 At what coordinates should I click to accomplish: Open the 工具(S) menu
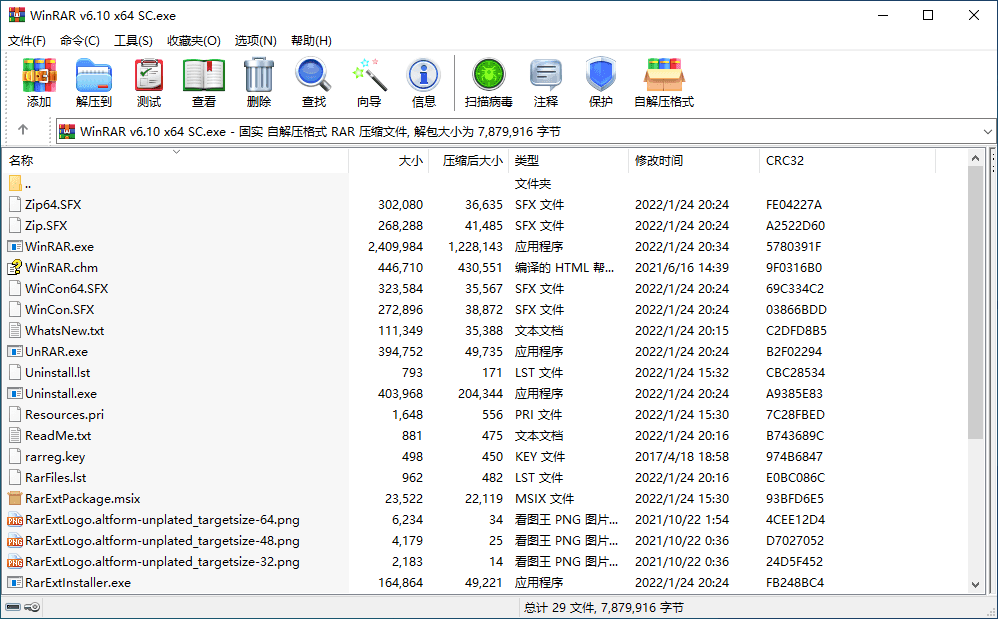[133, 41]
